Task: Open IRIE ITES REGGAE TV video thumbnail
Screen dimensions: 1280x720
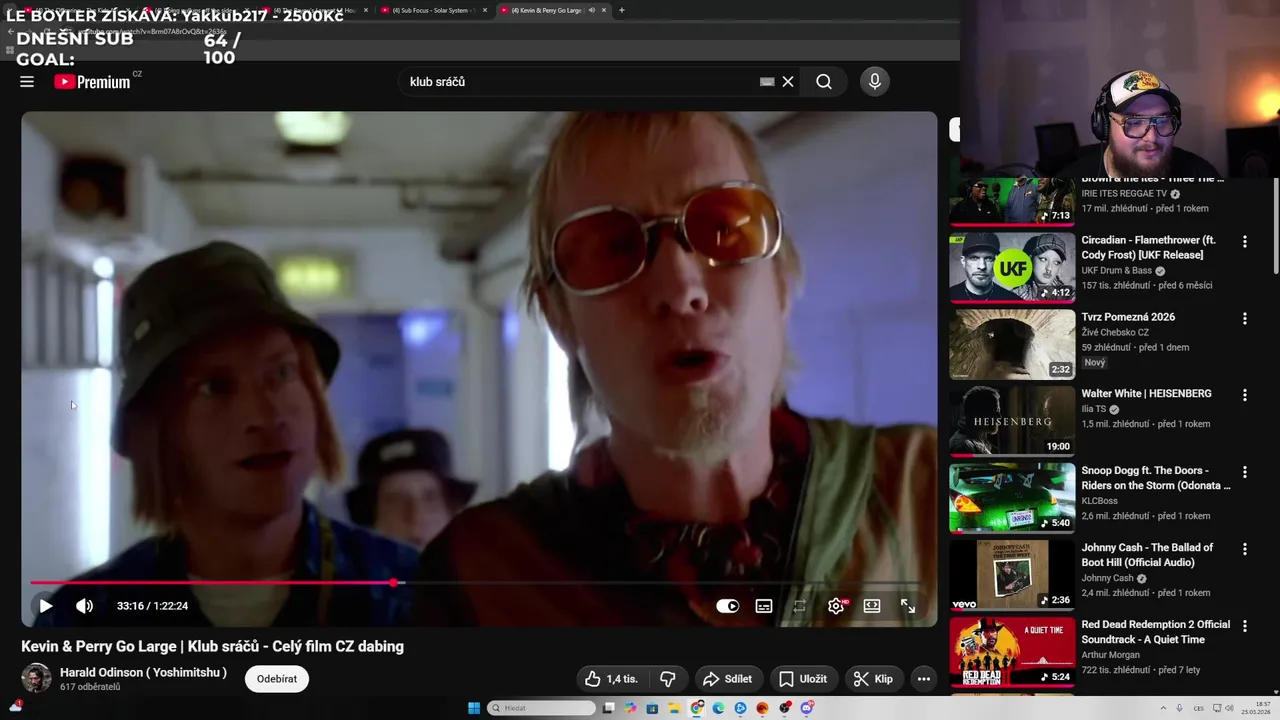Action: [1012, 201]
